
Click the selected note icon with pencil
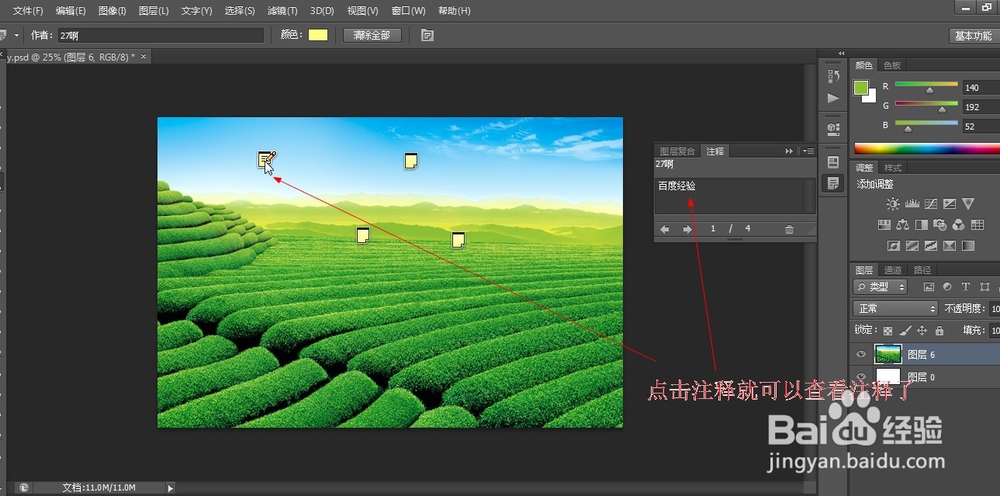[266, 159]
